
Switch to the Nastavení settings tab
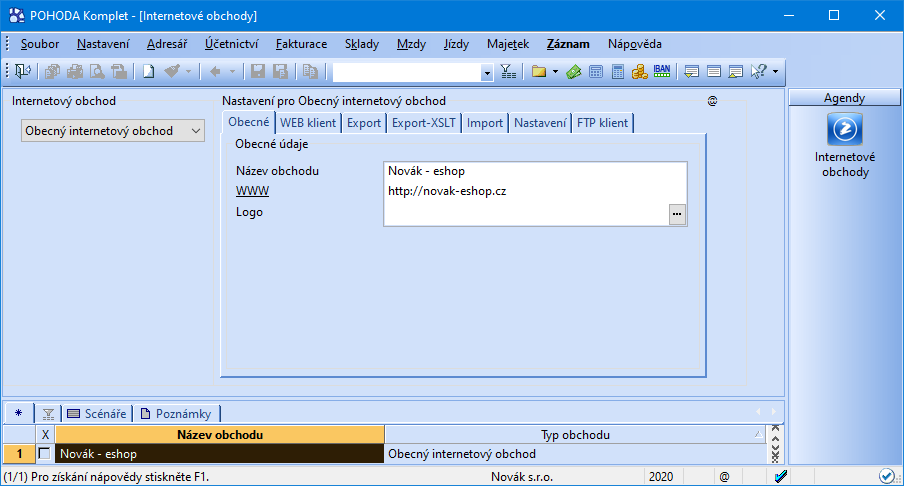(x=540, y=123)
